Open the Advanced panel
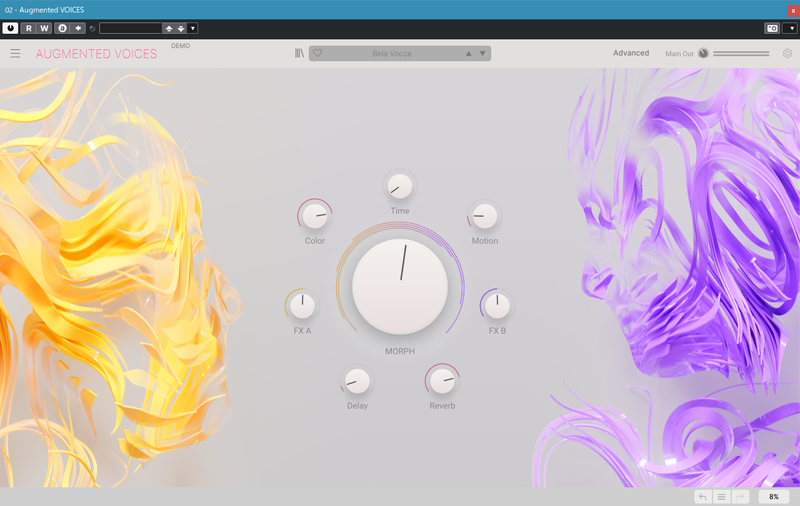The height and width of the screenshot is (506, 800). [x=631, y=53]
